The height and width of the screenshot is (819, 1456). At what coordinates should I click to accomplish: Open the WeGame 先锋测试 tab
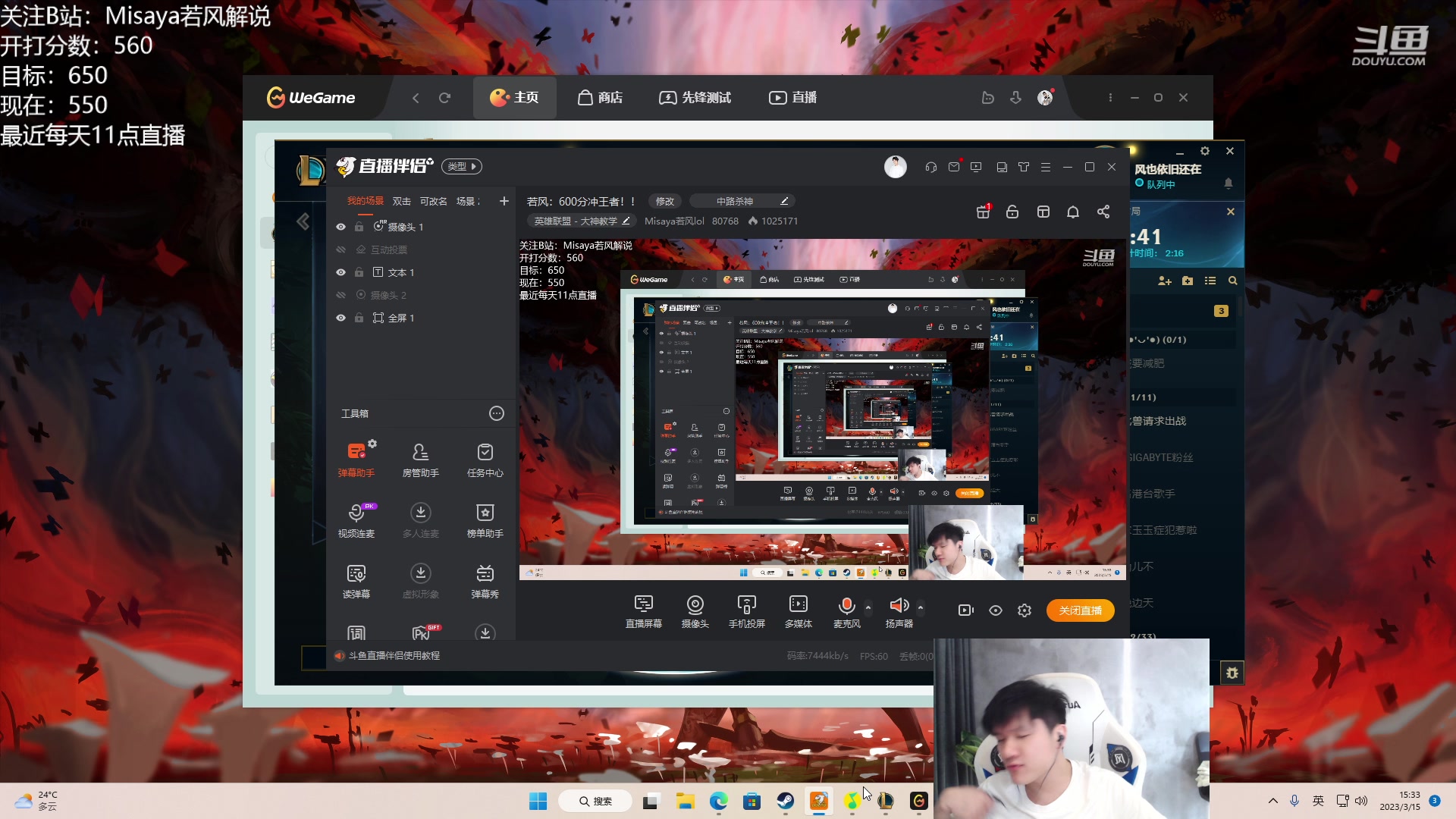(x=695, y=97)
